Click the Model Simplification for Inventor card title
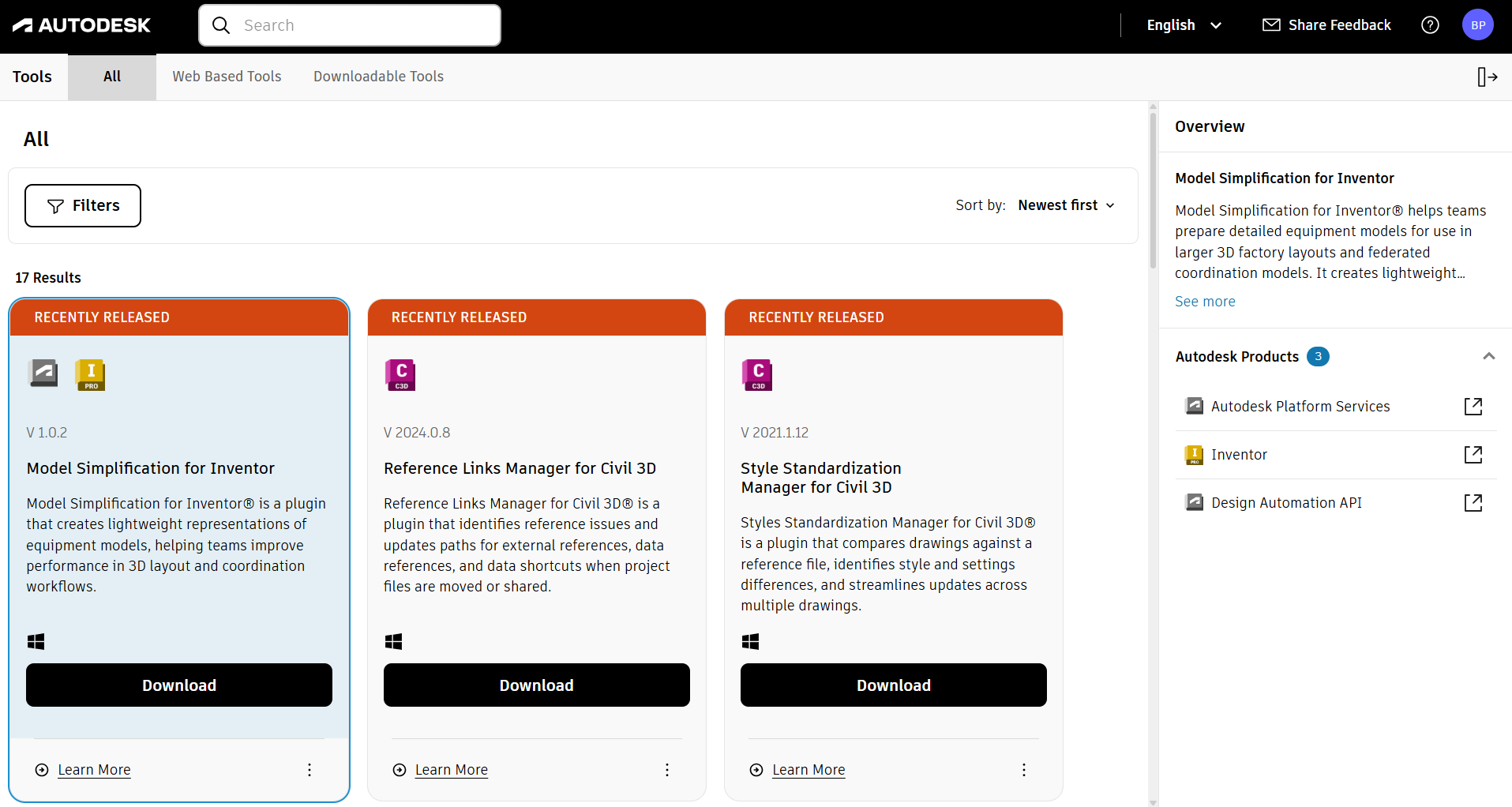1512x807 pixels. click(x=151, y=468)
